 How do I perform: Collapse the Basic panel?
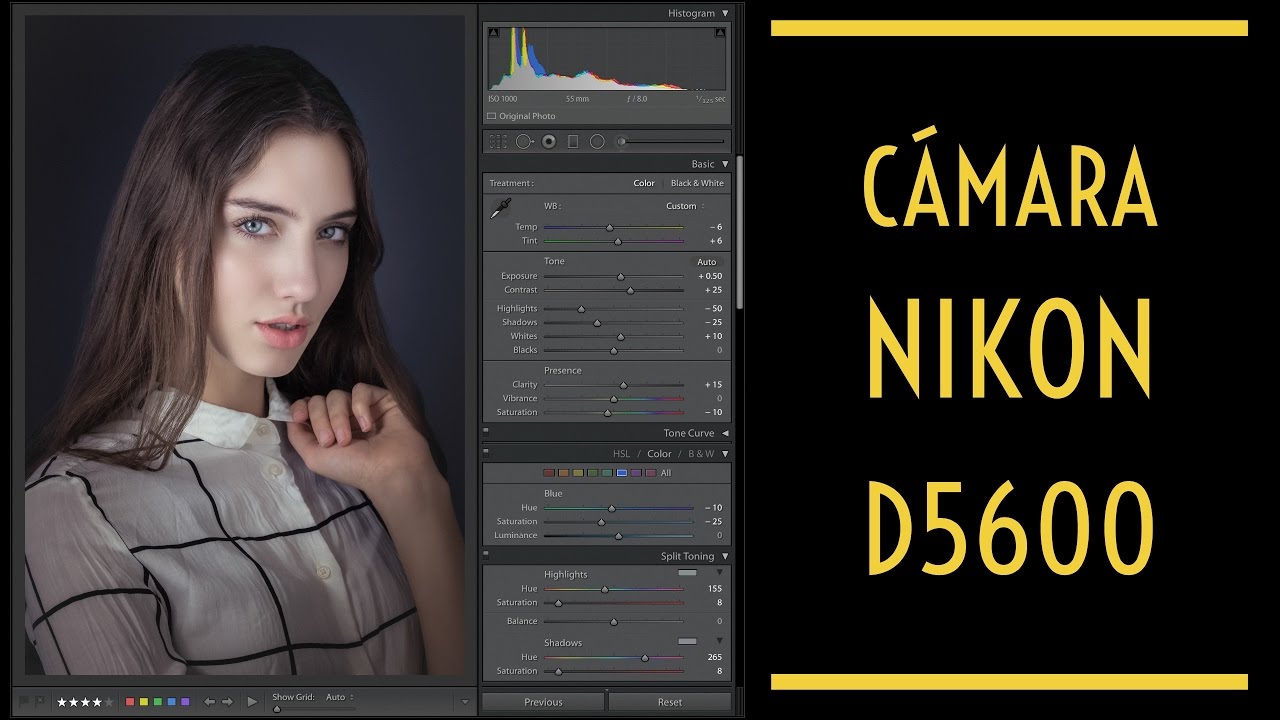click(725, 164)
